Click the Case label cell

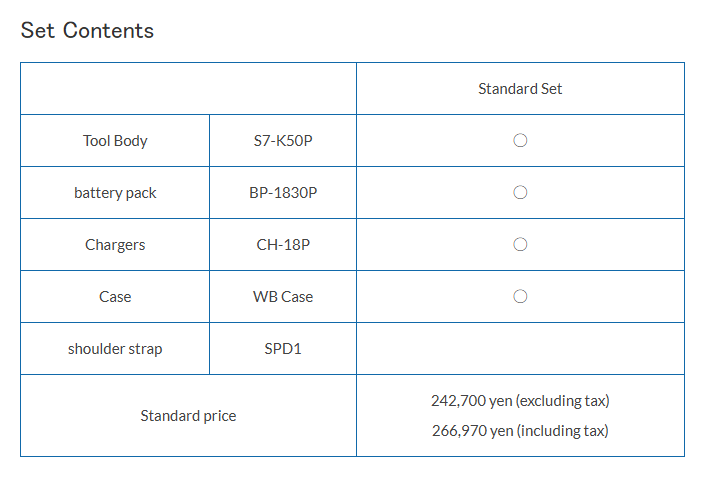tap(115, 297)
